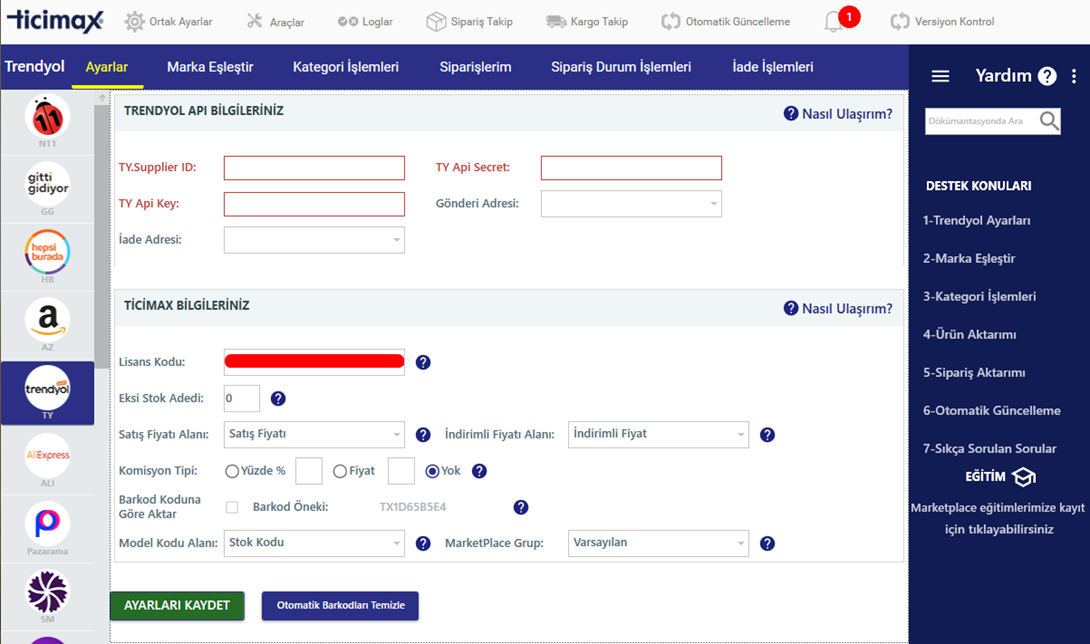1090x644 pixels.
Task: Open the İade Adresi dropdown
Action: point(314,240)
